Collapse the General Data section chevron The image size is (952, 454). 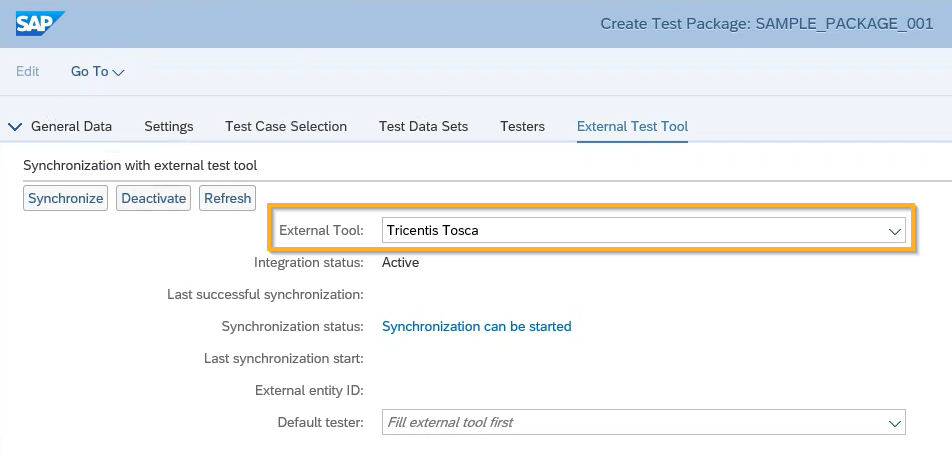[14, 127]
